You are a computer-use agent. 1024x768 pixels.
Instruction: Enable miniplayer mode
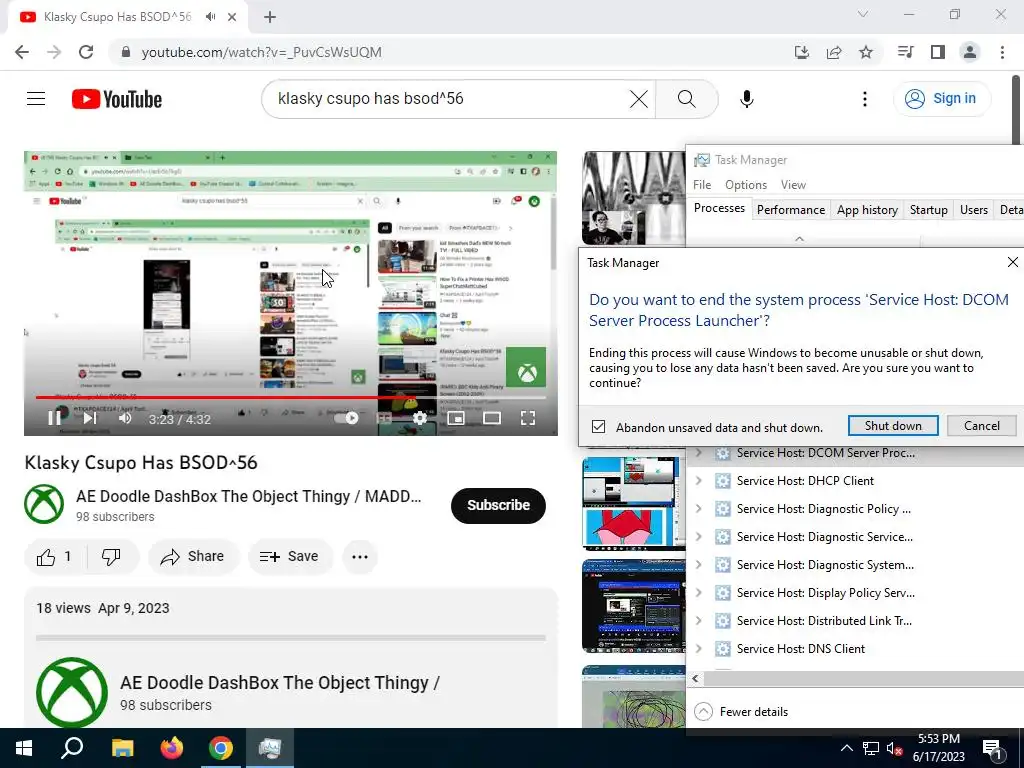point(456,418)
